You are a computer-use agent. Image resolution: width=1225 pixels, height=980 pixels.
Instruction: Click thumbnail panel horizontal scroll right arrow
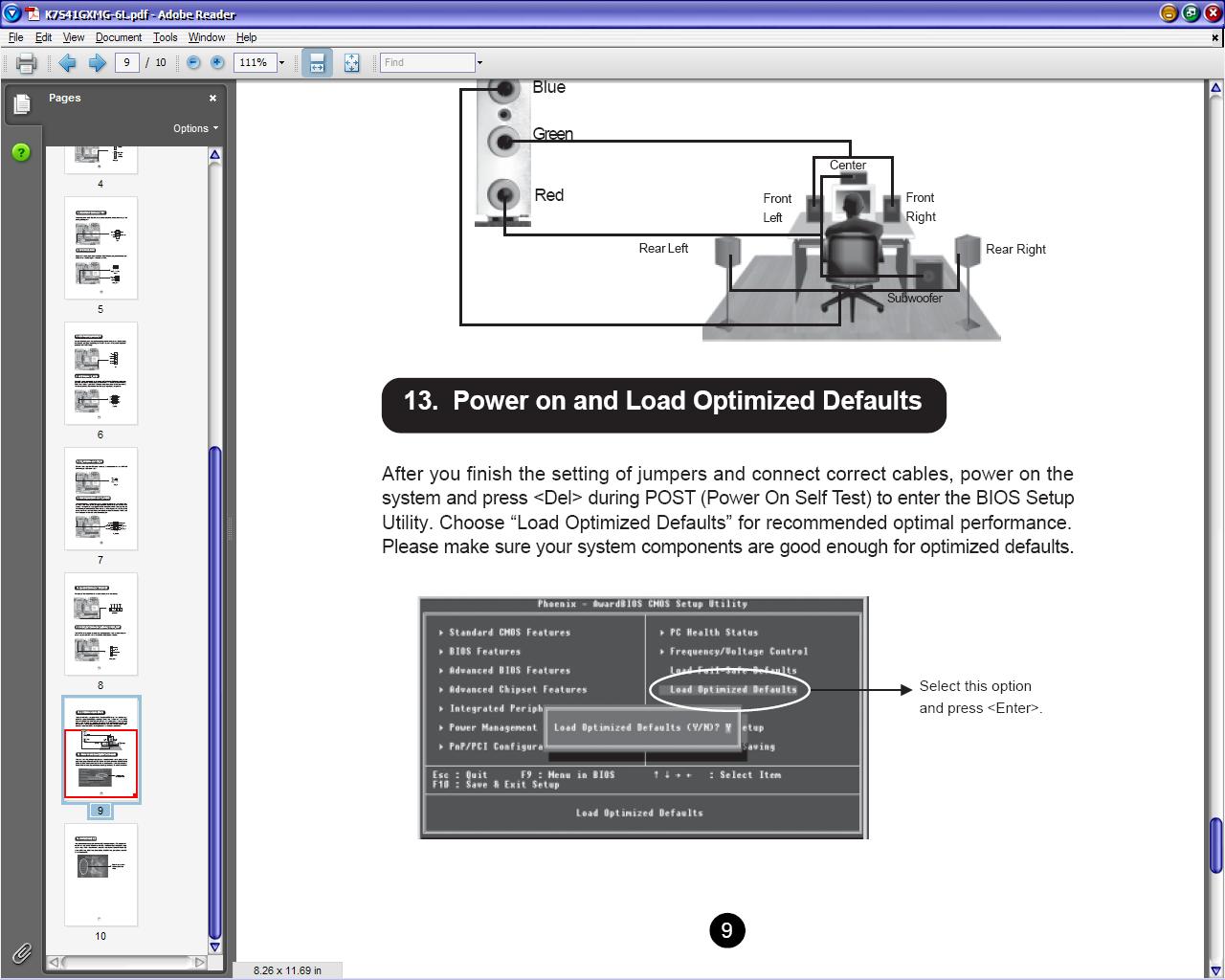pyautogui.click(x=199, y=962)
